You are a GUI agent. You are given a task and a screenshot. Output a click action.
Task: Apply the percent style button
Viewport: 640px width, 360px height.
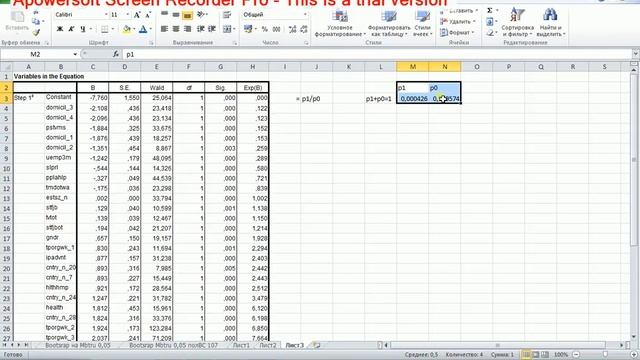pyautogui.click(x=264, y=29)
